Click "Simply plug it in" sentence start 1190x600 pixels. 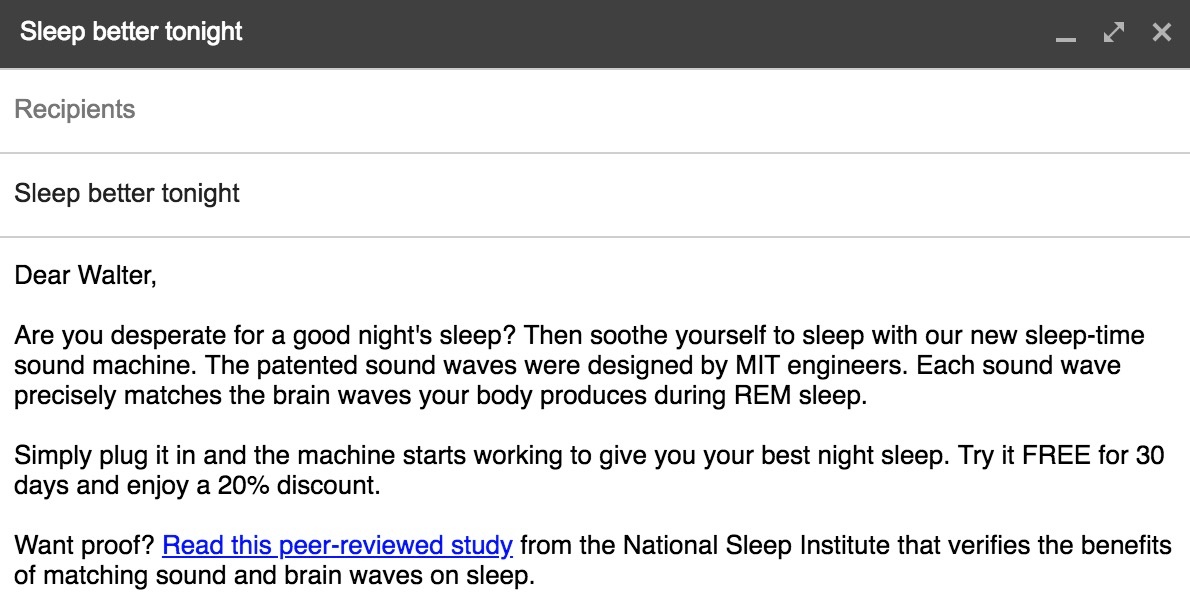point(100,457)
